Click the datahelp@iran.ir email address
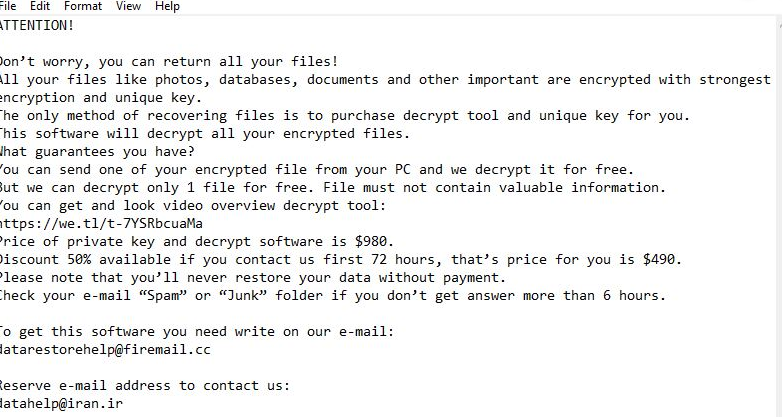 point(62,404)
